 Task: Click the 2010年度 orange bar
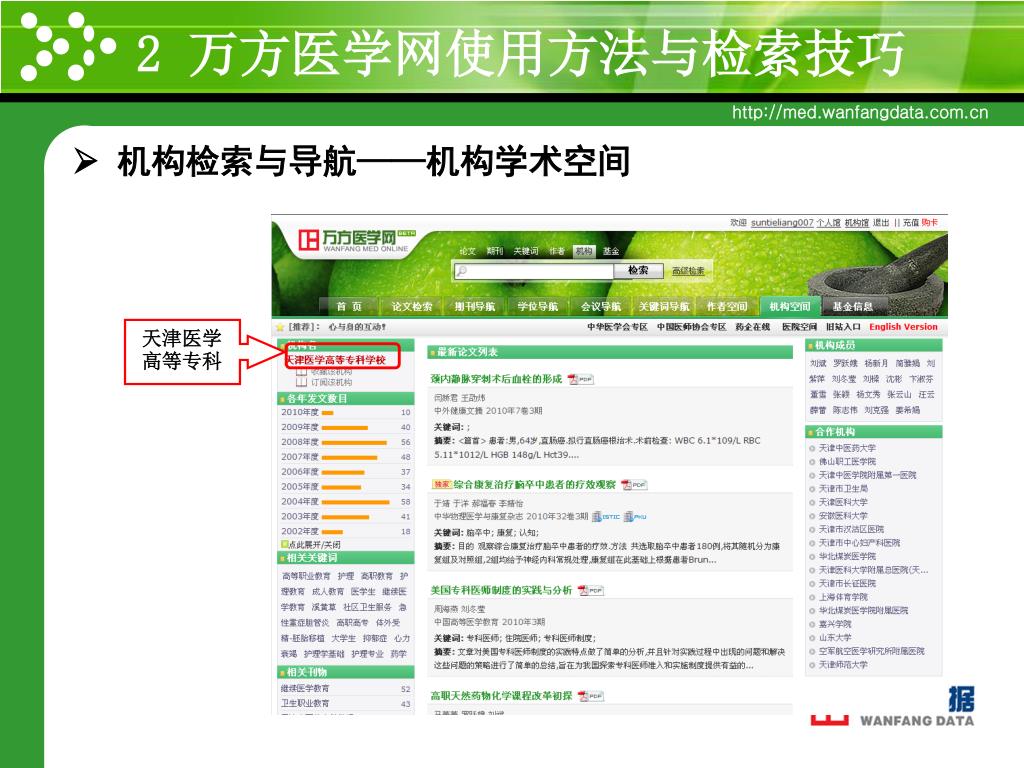pyautogui.click(x=328, y=412)
